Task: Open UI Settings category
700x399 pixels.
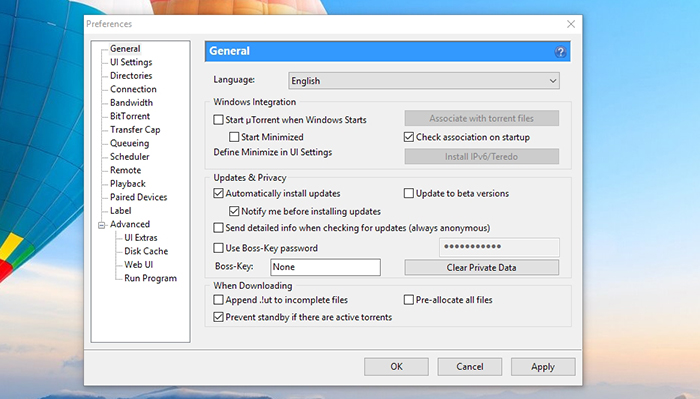Action: [x=131, y=62]
